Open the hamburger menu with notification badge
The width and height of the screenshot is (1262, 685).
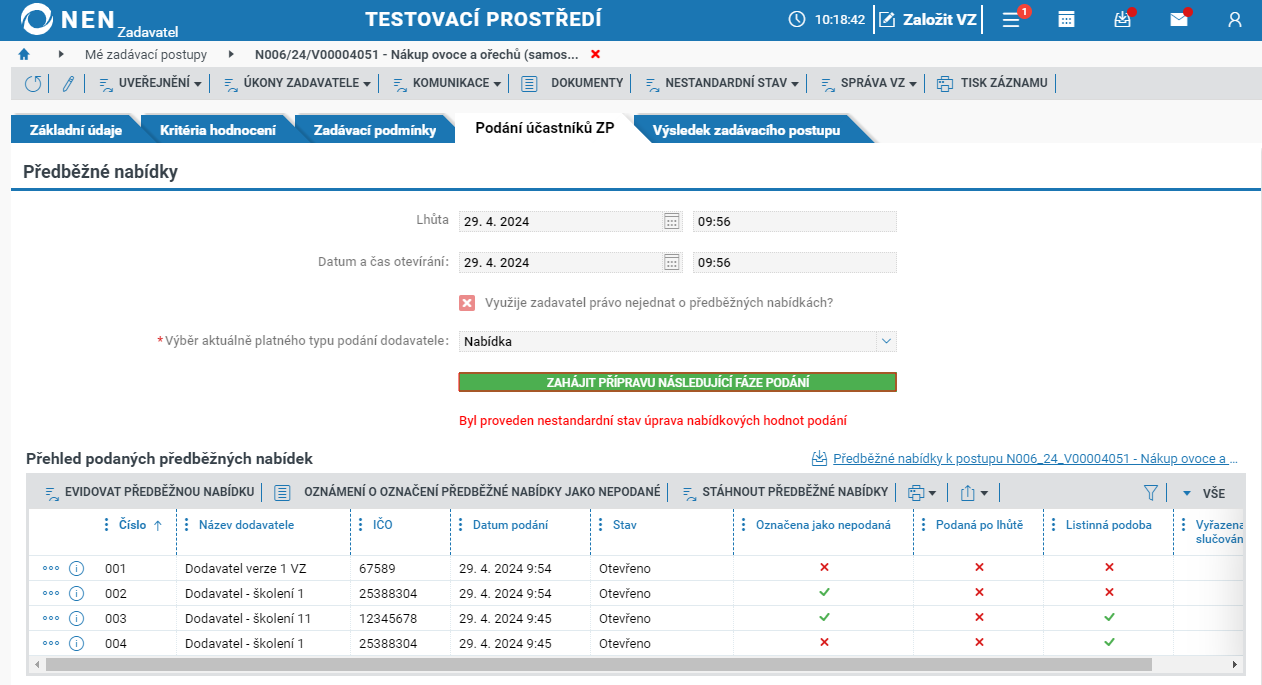coord(1011,19)
